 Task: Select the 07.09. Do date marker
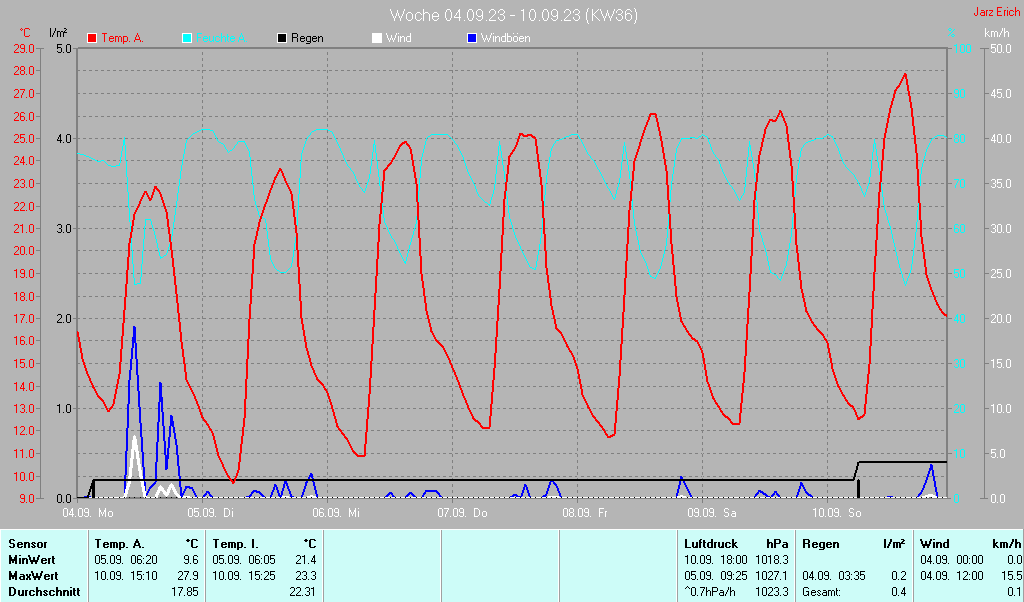463,513
